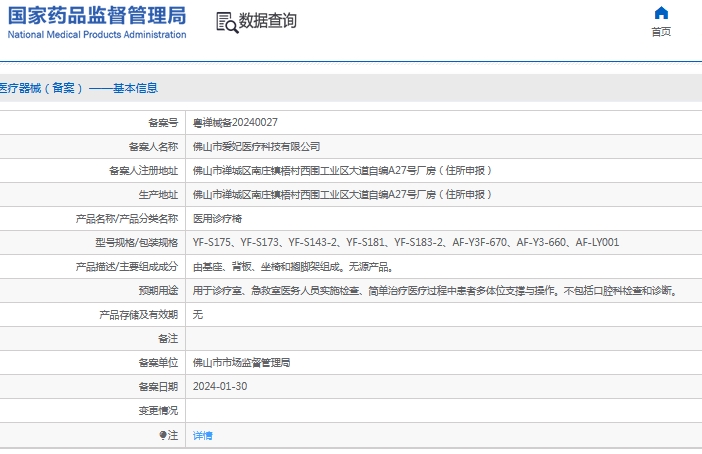Viewport: 702px width, 454px height.
Task: Click the 数据查询 magnifier document icon
Action: point(227,22)
